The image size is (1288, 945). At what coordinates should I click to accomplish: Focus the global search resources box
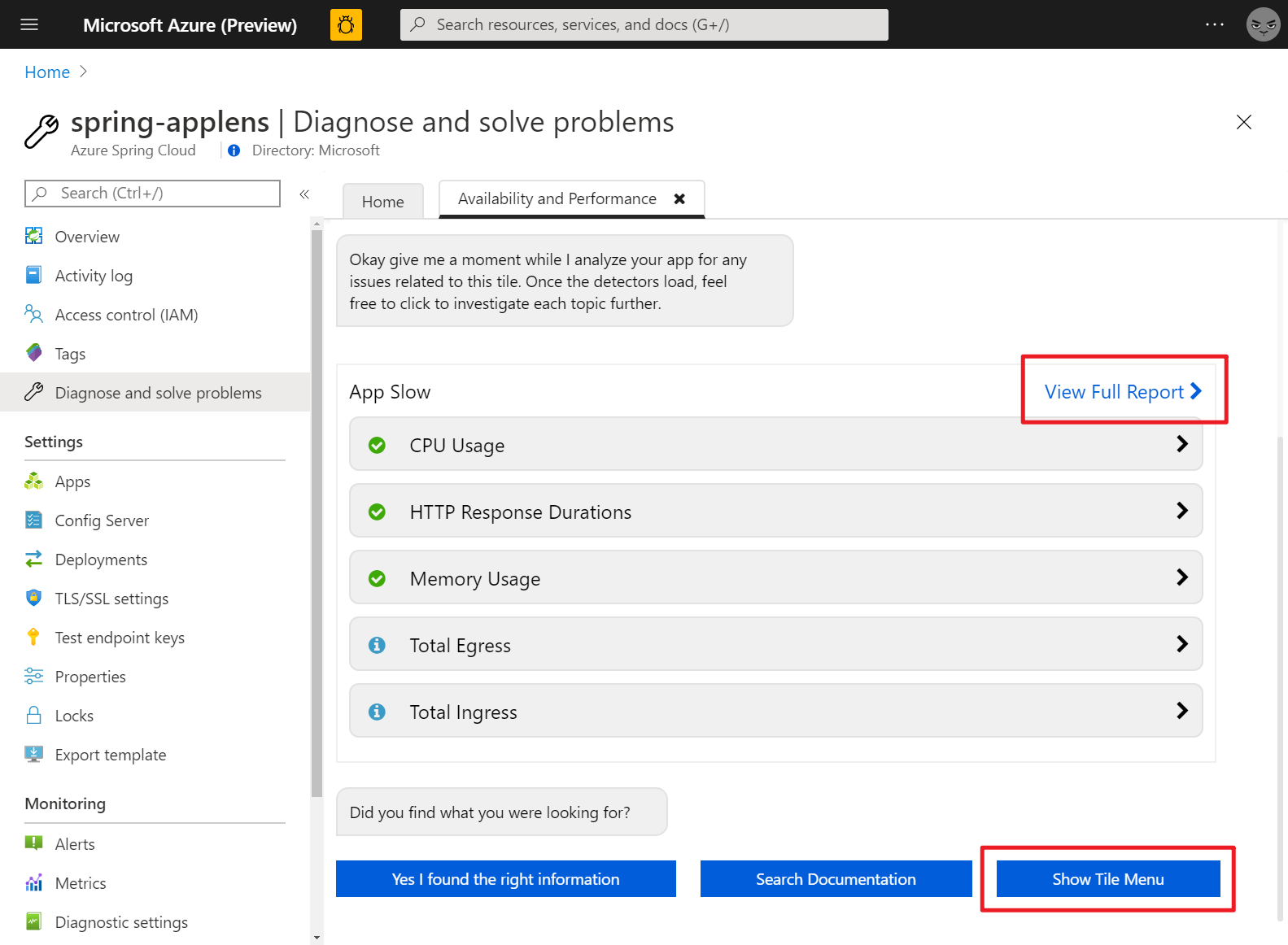click(x=644, y=24)
